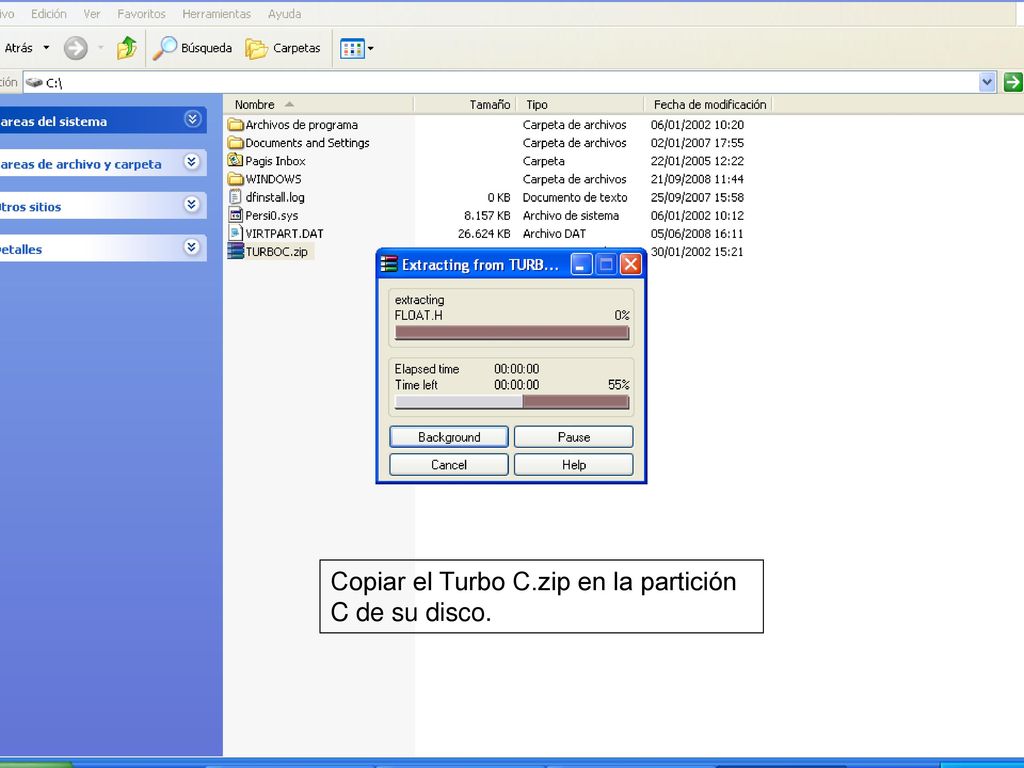Click the date 30/01/2002 15:21
The width and height of the screenshot is (1024, 768).
697,251
